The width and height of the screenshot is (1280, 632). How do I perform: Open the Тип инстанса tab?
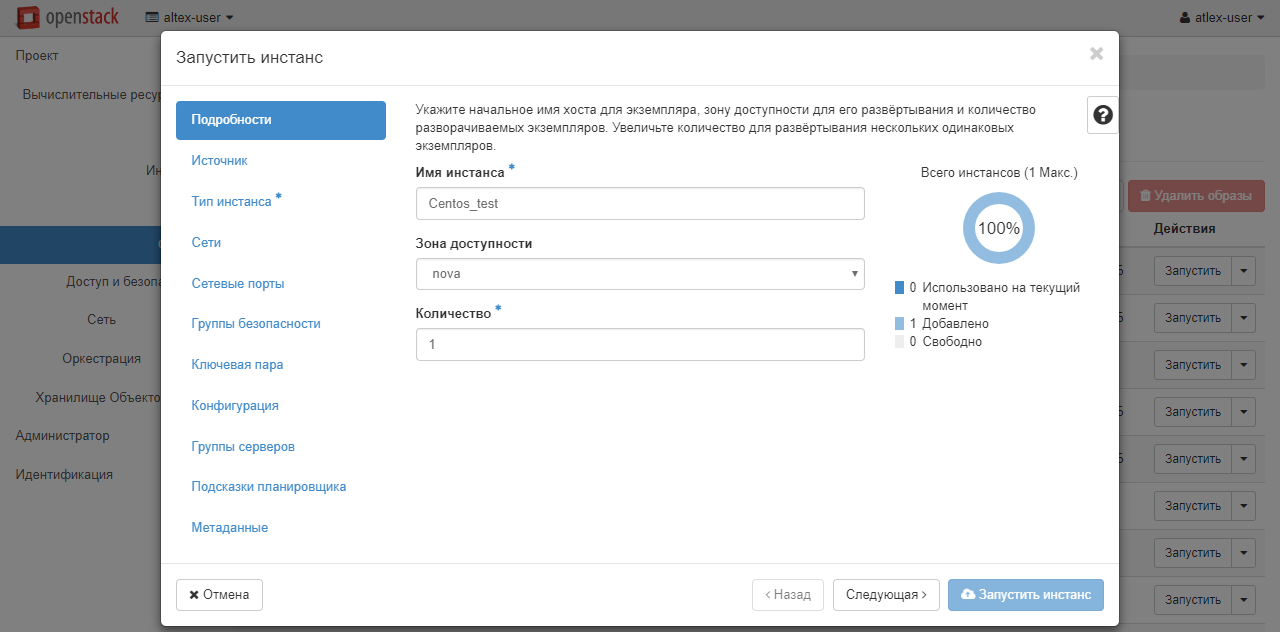(232, 201)
